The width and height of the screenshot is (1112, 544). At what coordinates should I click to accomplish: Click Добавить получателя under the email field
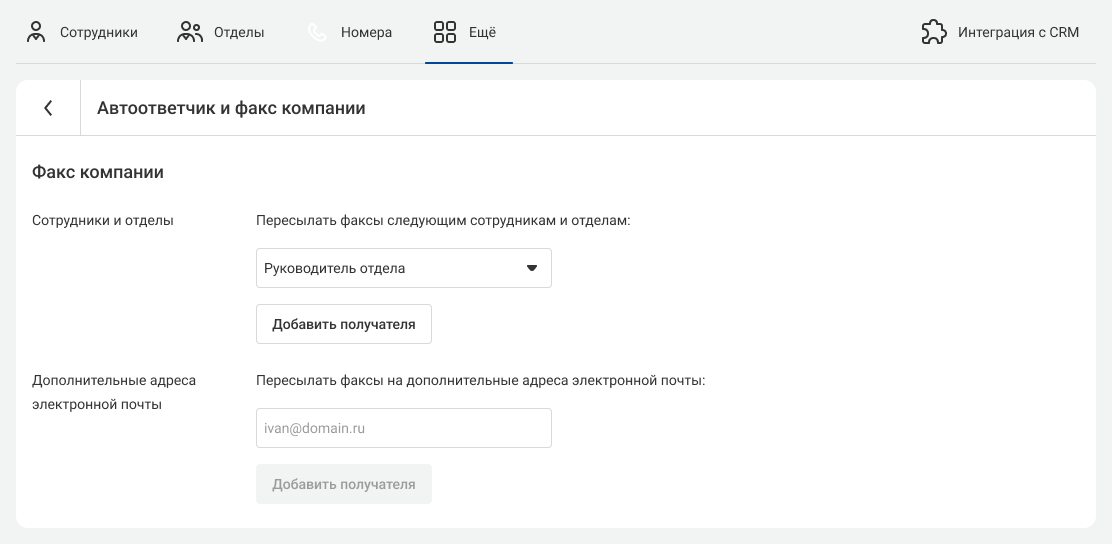point(344,484)
